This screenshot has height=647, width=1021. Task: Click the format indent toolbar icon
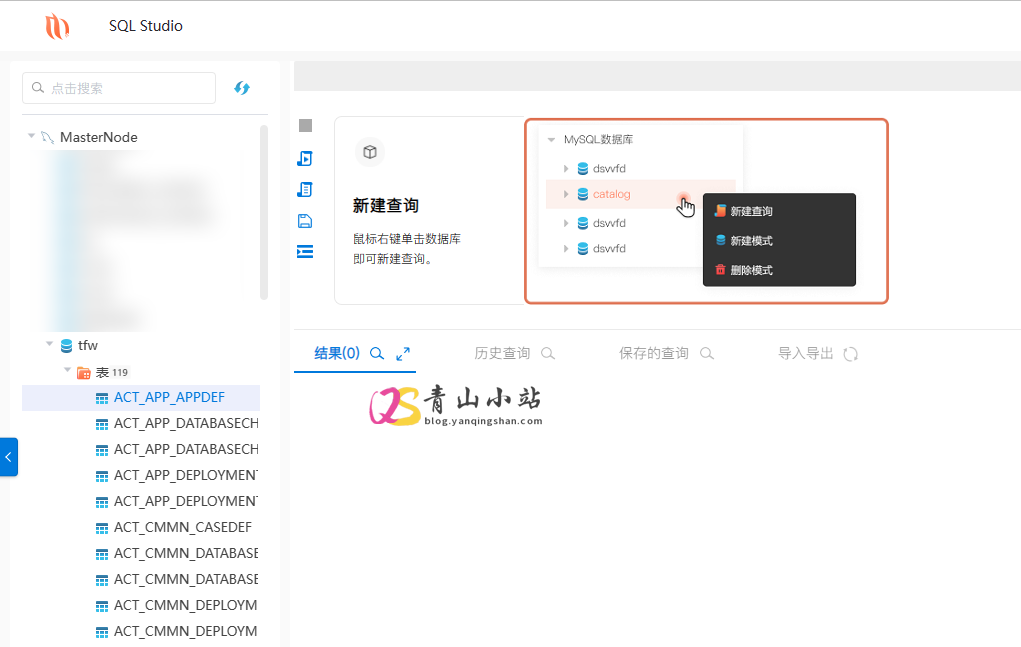click(305, 252)
